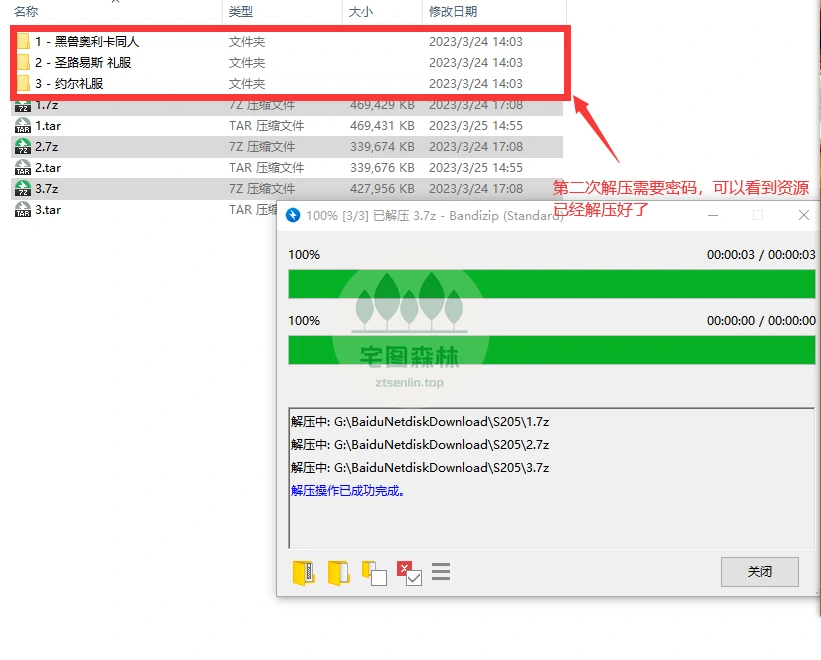The height and width of the screenshot is (660, 821).
Task: Click size value 427,956 KB
Action: 382,188
